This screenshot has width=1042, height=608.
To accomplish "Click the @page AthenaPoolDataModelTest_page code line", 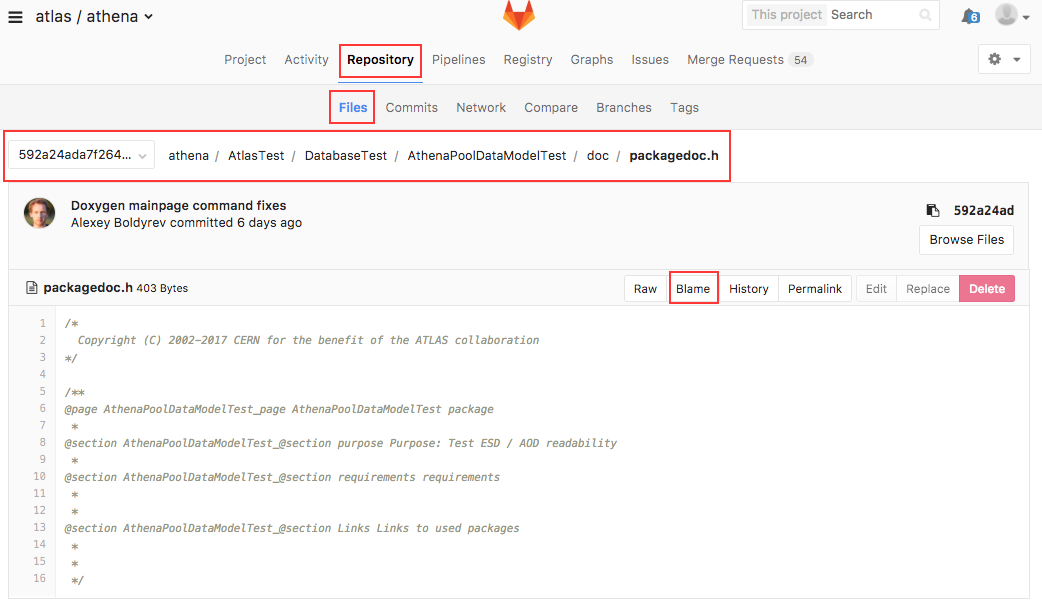I will tap(279, 409).
